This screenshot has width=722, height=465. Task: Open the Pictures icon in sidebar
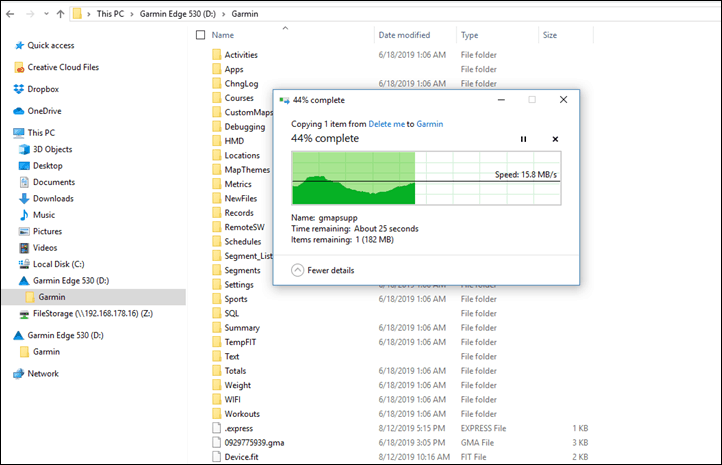click(x=24, y=231)
